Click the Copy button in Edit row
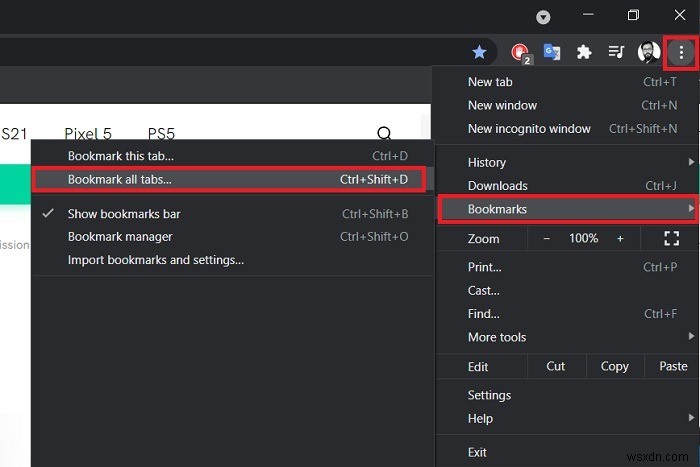The image size is (700, 467). (x=615, y=366)
